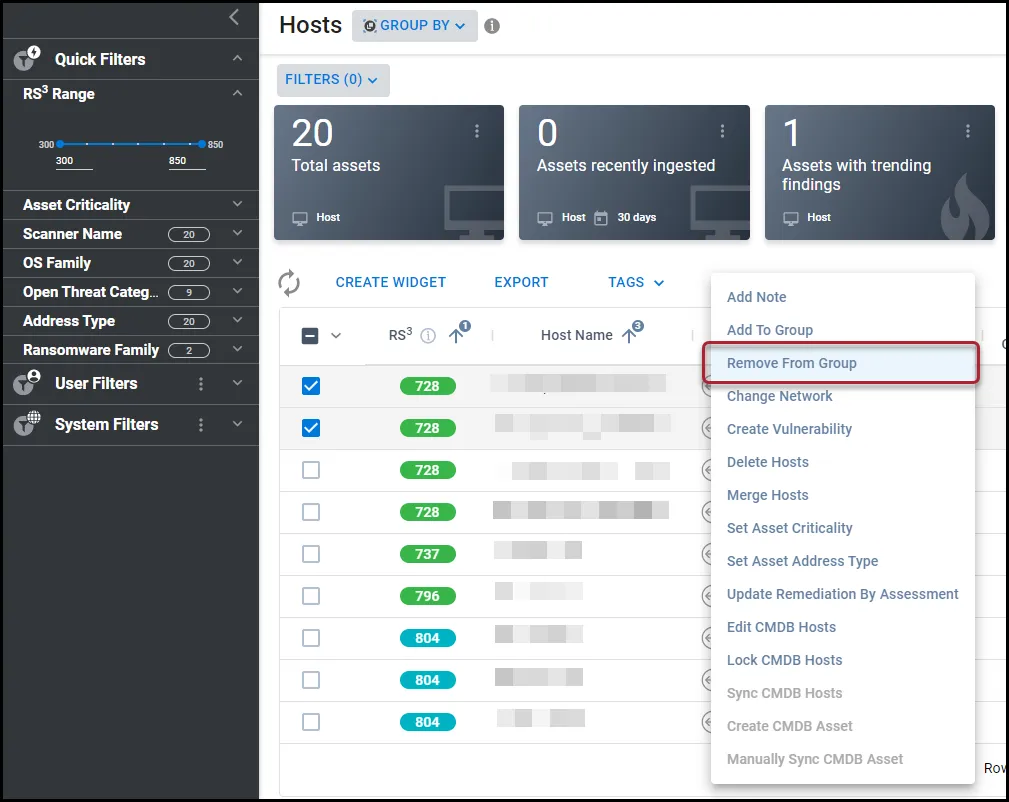Click the refresh list icon
The image size is (1009, 802).
289,283
